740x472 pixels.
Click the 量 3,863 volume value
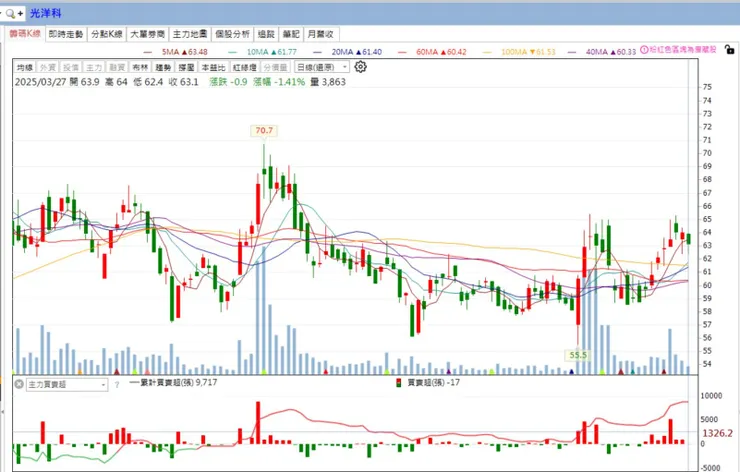(328, 82)
